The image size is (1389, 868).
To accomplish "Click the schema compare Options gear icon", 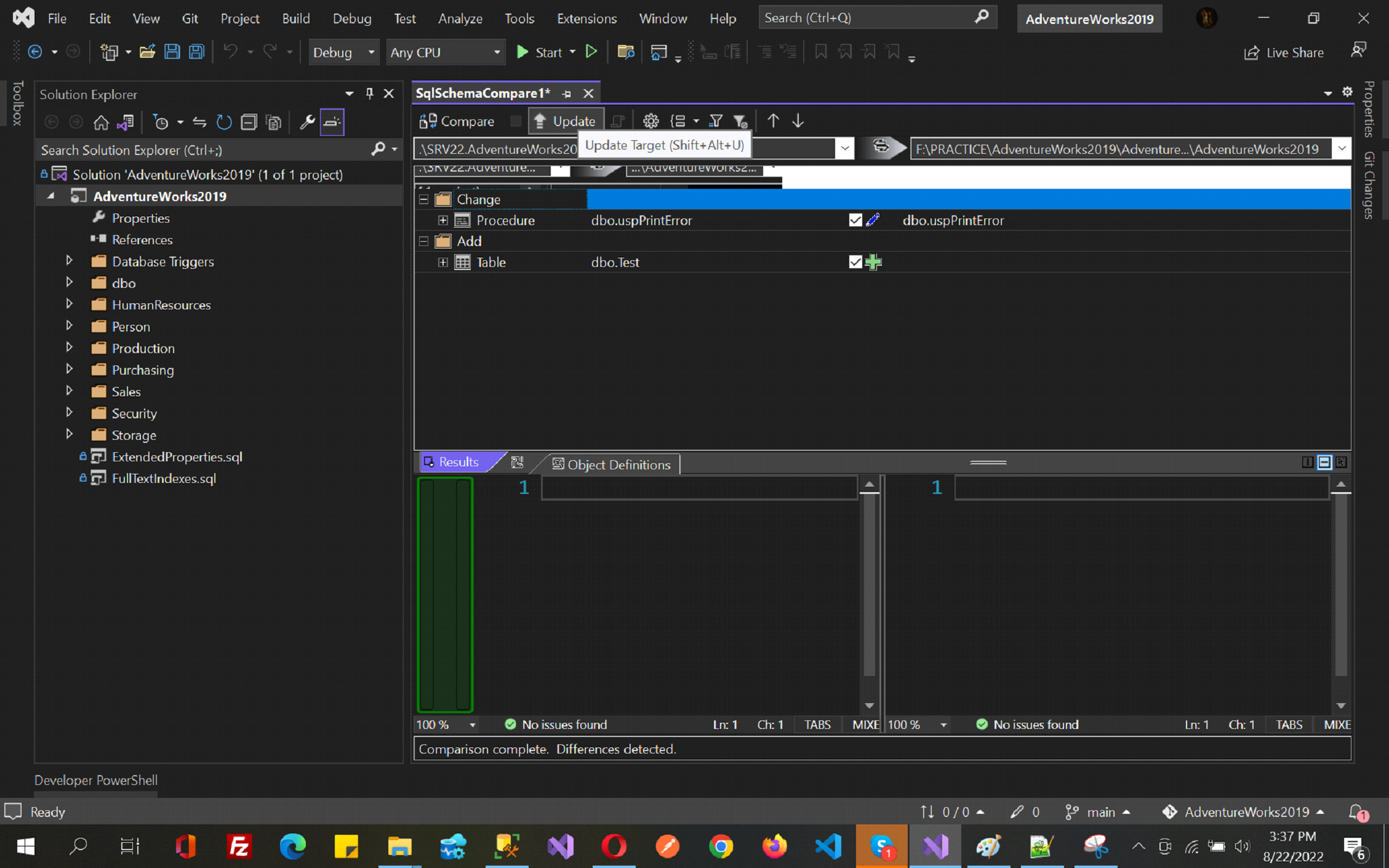I will pos(650,121).
